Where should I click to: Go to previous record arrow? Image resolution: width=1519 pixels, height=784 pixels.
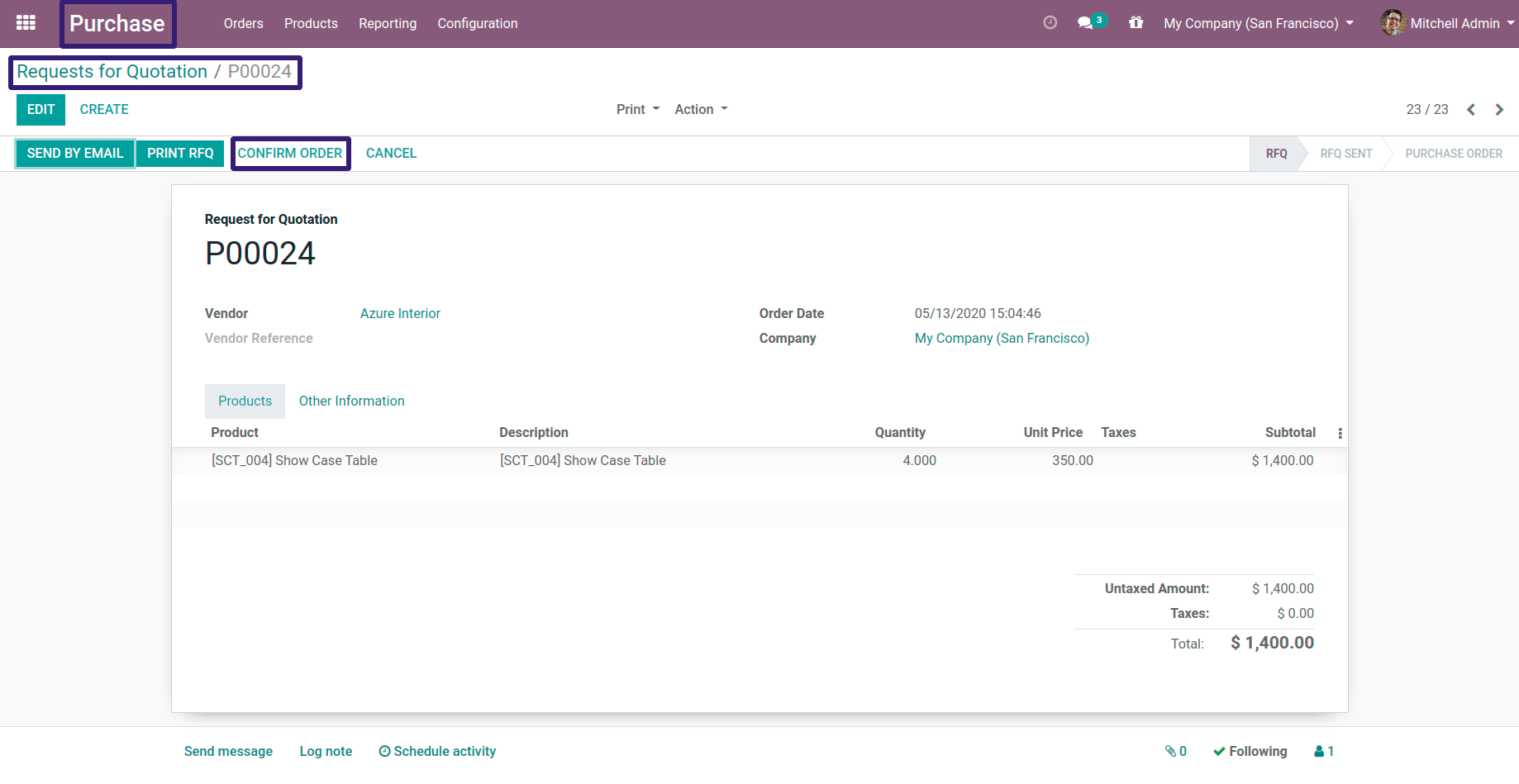click(1471, 110)
